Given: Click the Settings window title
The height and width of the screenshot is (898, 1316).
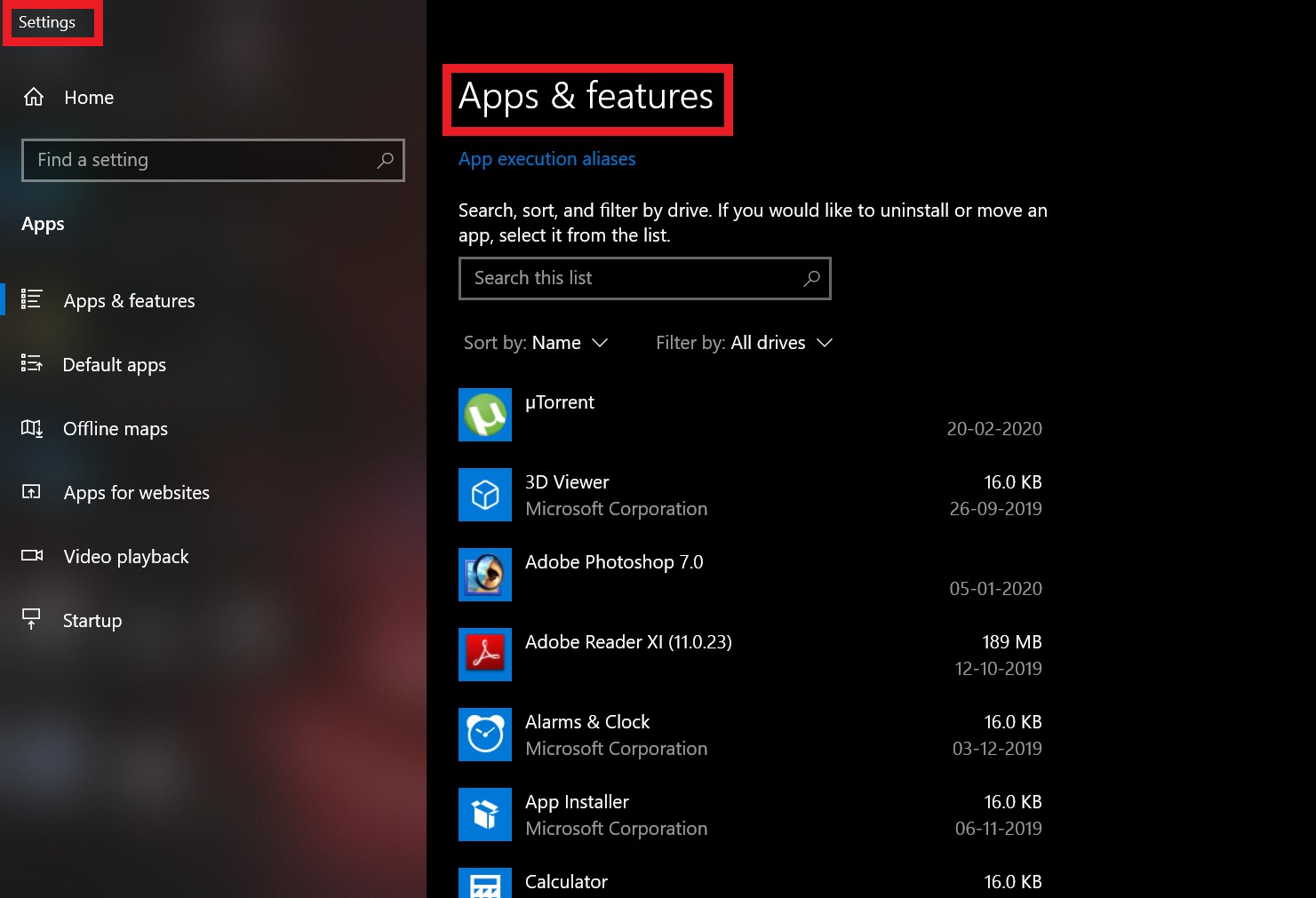Looking at the screenshot, I should (47, 22).
